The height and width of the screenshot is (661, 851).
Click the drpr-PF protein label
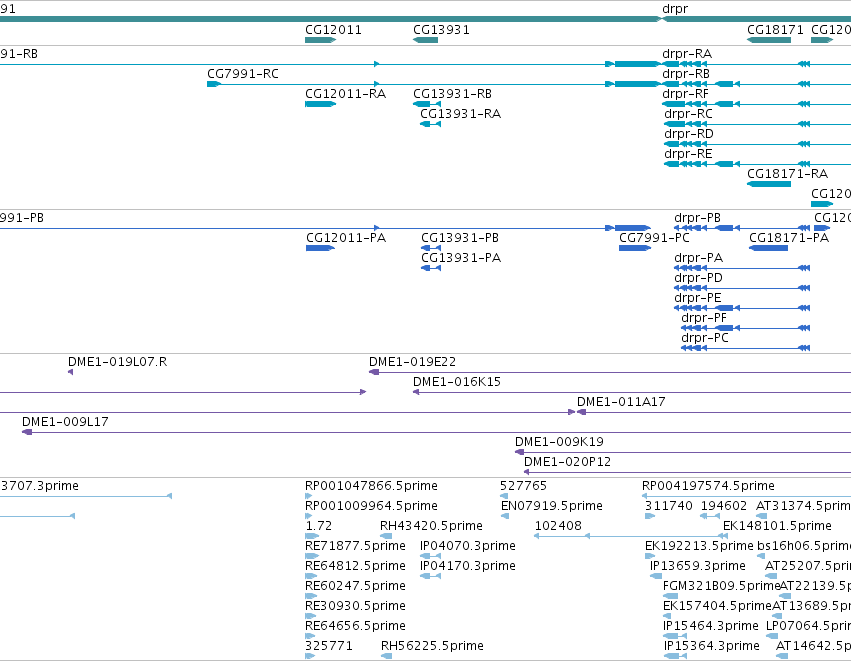[x=704, y=318]
